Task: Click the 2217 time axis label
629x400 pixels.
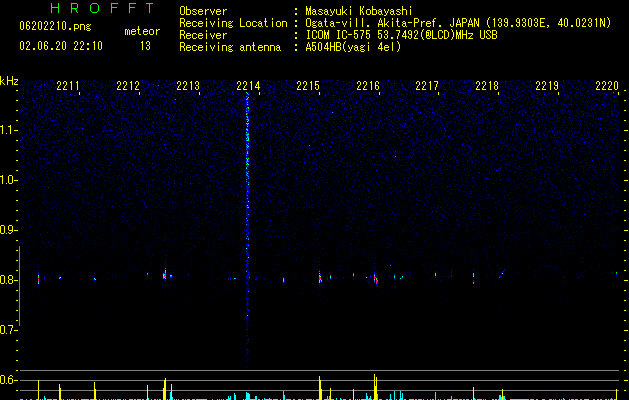Action: click(427, 85)
